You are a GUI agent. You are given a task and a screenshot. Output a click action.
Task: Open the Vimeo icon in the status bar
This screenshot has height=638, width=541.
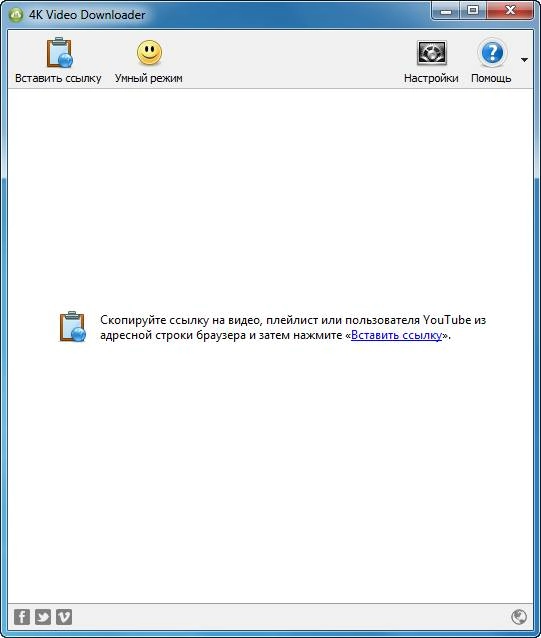(x=64, y=617)
